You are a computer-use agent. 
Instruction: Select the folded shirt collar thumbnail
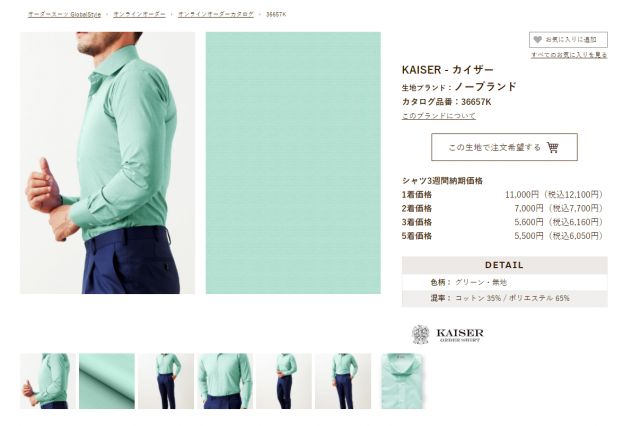point(402,381)
